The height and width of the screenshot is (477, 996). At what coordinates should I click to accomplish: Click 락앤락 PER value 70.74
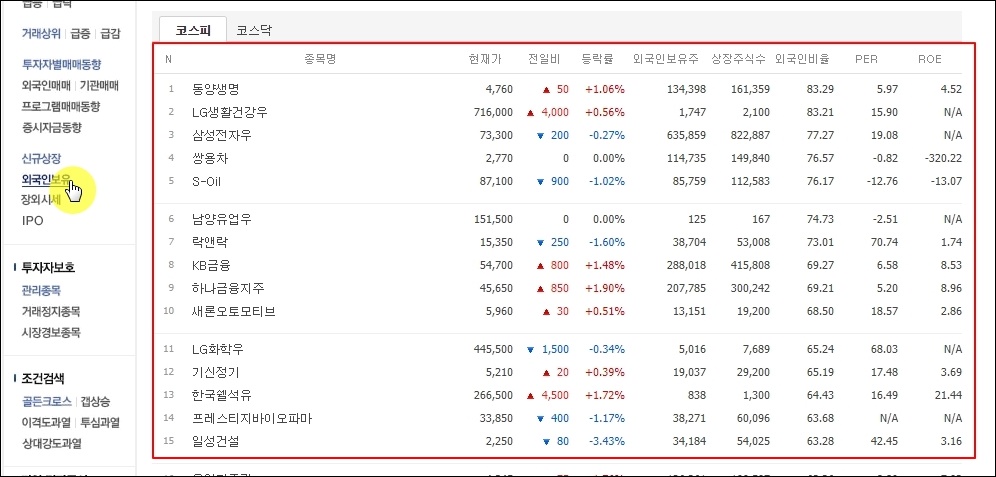[x=886, y=243]
